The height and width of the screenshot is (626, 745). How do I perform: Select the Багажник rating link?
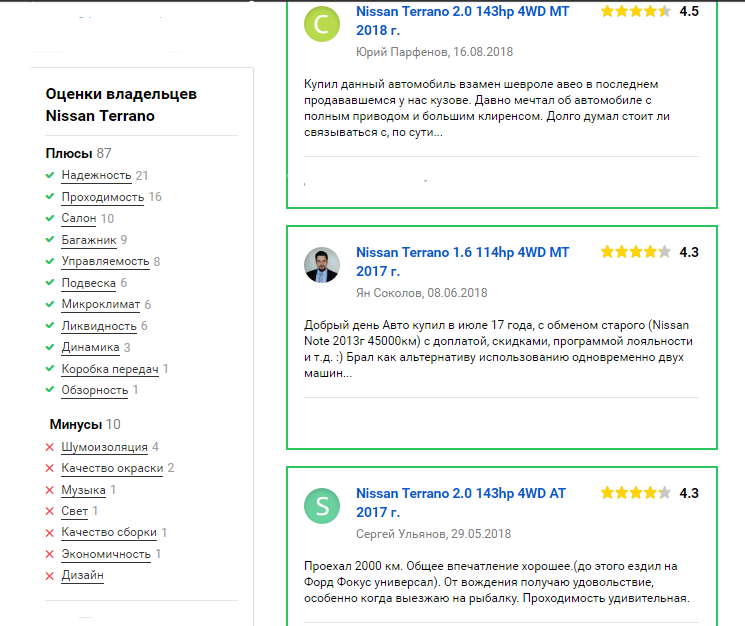89,240
